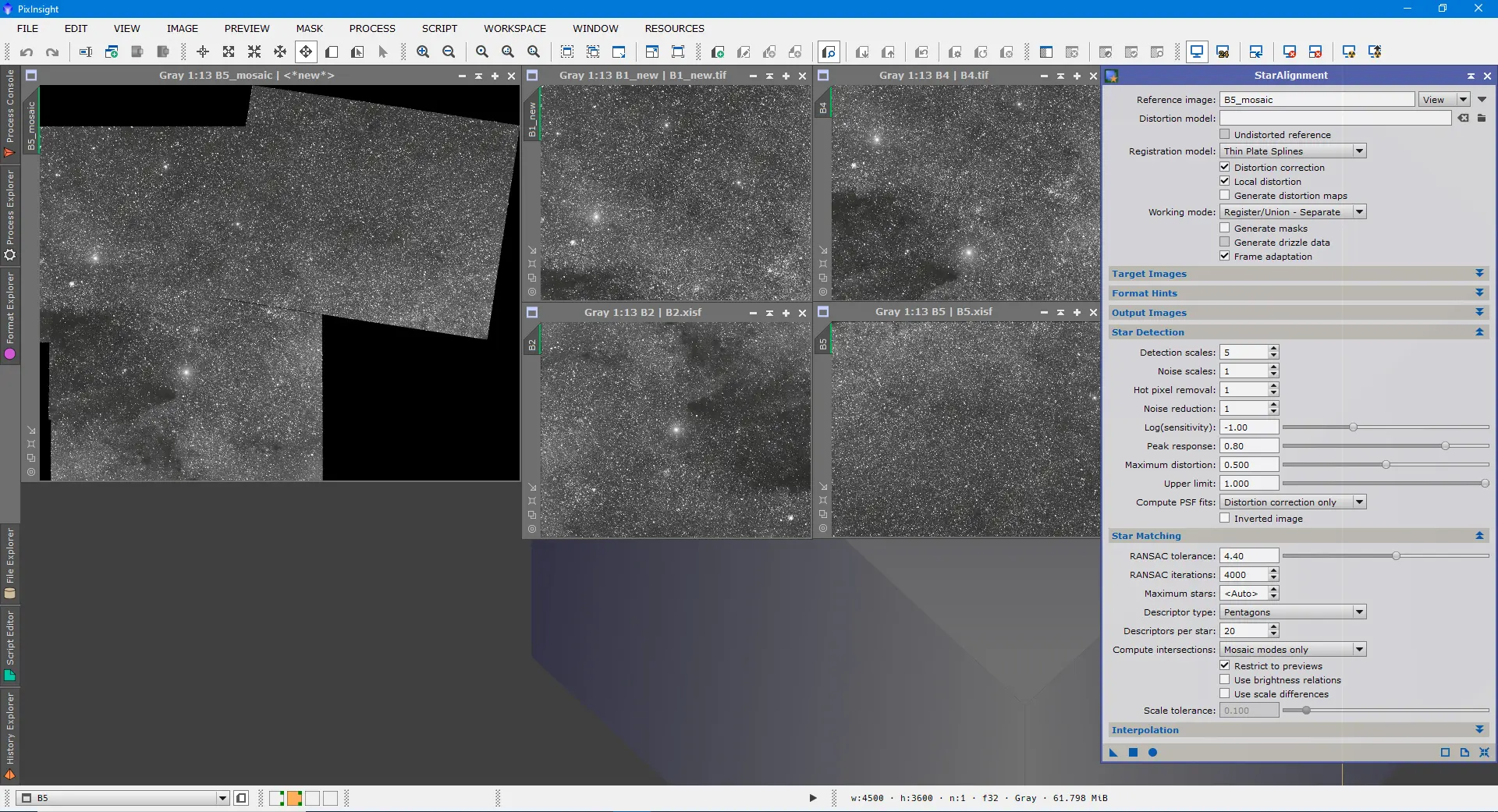1498x812 pixels.
Task: Enable the Inverted image checkbox
Action: point(1225,518)
